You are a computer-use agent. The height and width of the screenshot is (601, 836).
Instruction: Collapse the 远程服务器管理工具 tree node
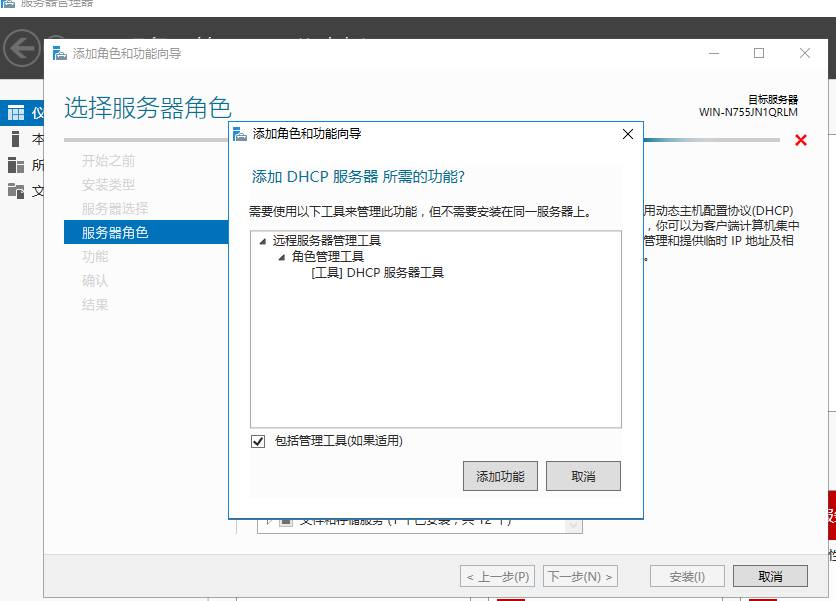[263, 241]
